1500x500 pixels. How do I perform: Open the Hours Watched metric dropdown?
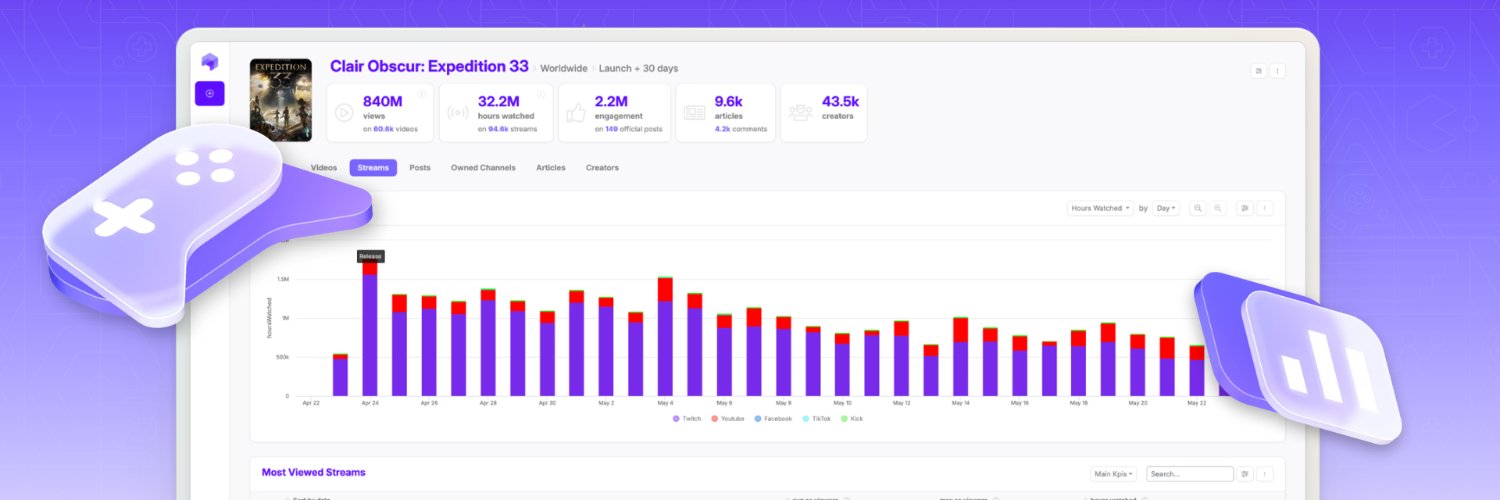pos(1101,208)
